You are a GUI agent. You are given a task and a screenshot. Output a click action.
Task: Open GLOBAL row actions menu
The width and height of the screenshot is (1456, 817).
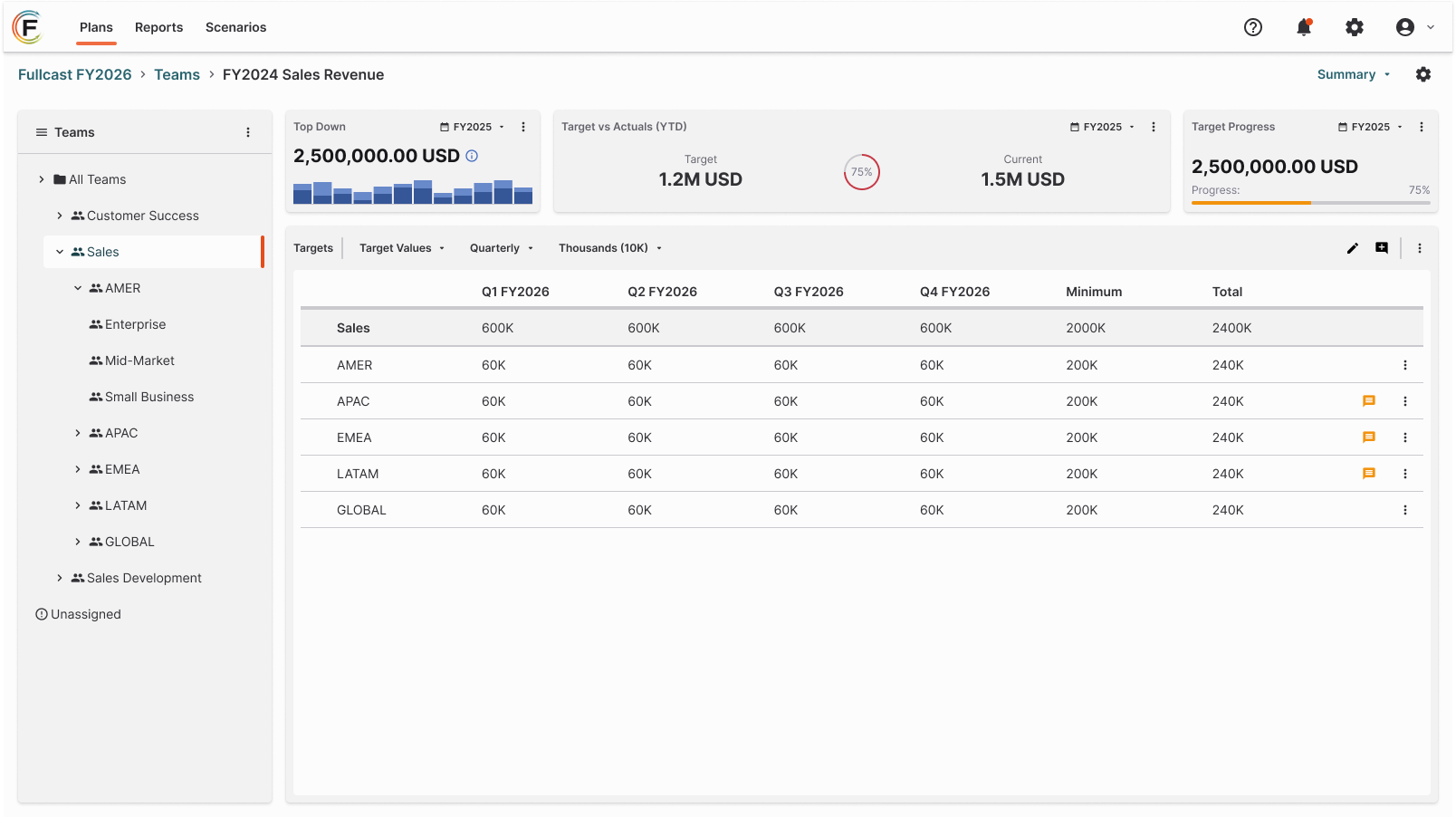(1405, 510)
